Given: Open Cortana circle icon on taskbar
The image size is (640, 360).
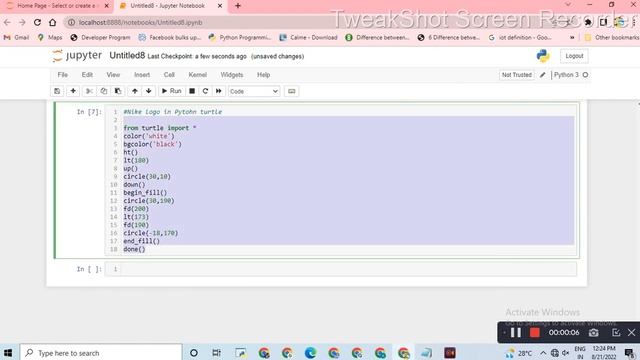Looking at the screenshot, I should (x=194, y=353).
